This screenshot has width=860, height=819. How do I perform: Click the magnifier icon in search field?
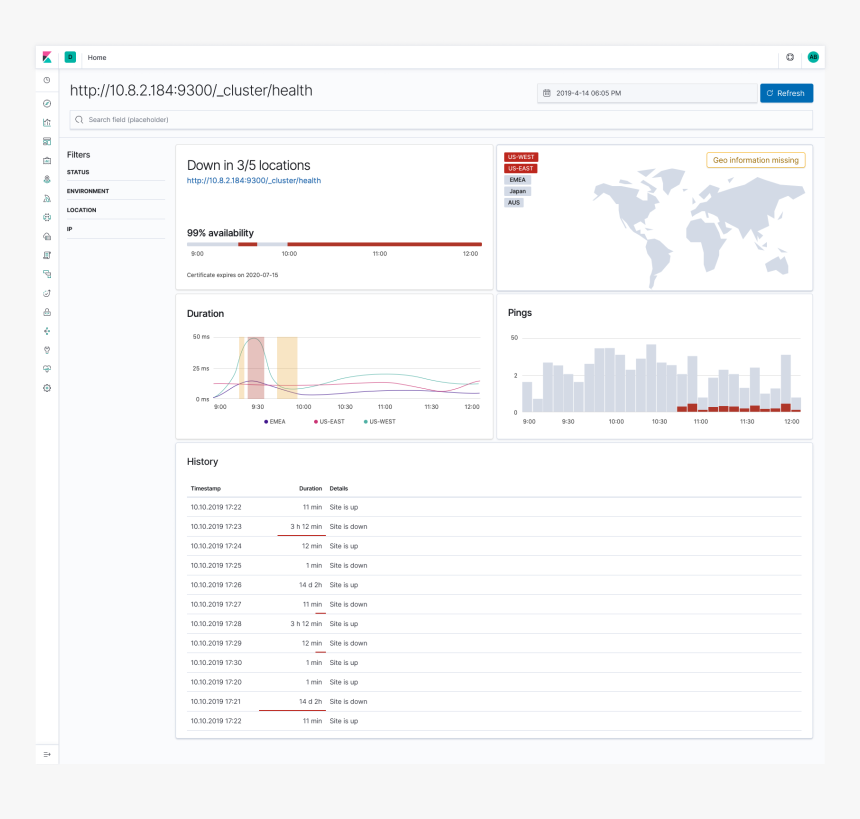pyautogui.click(x=79, y=120)
